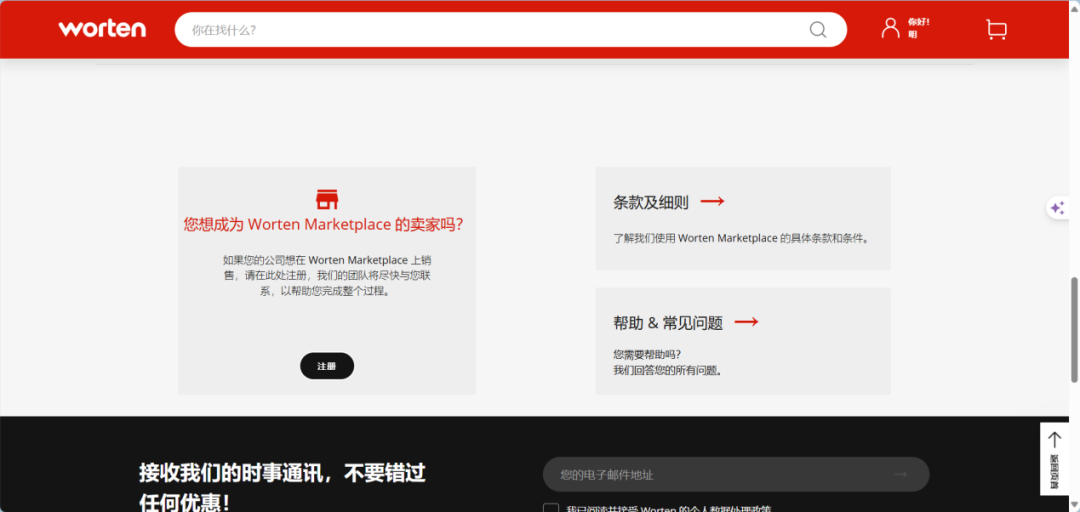Click text 您需要帮助吗?
Screen dimensions: 1080x512
point(647,355)
